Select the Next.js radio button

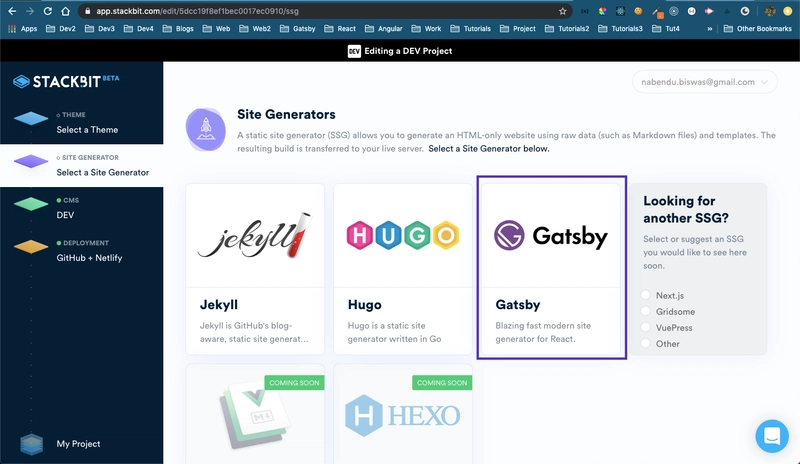click(646, 295)
